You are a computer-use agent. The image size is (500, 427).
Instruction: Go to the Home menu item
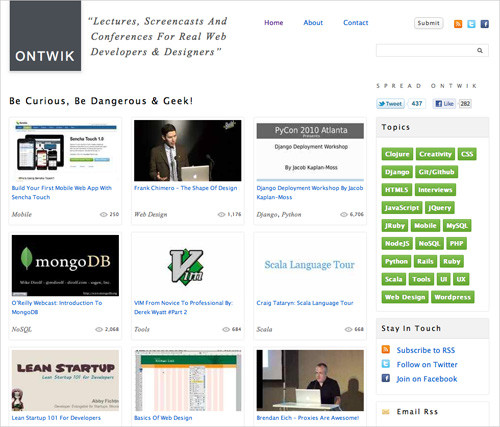(274, 23)
